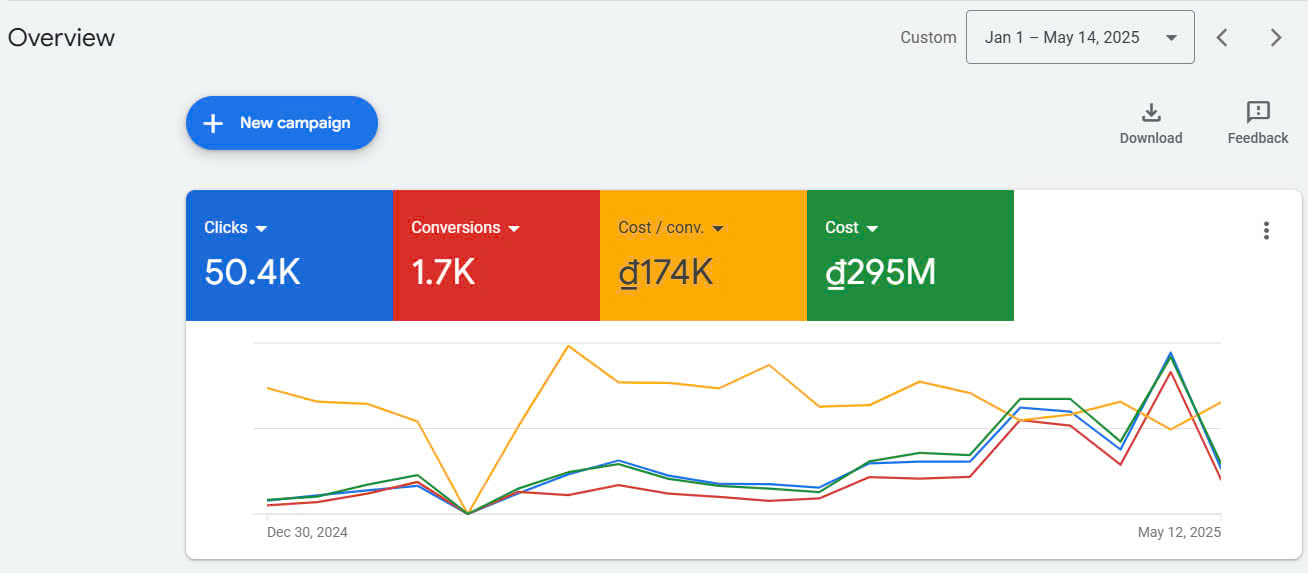Click the Overview page heading
The image size is (1308, 573).
click(61, 38)
